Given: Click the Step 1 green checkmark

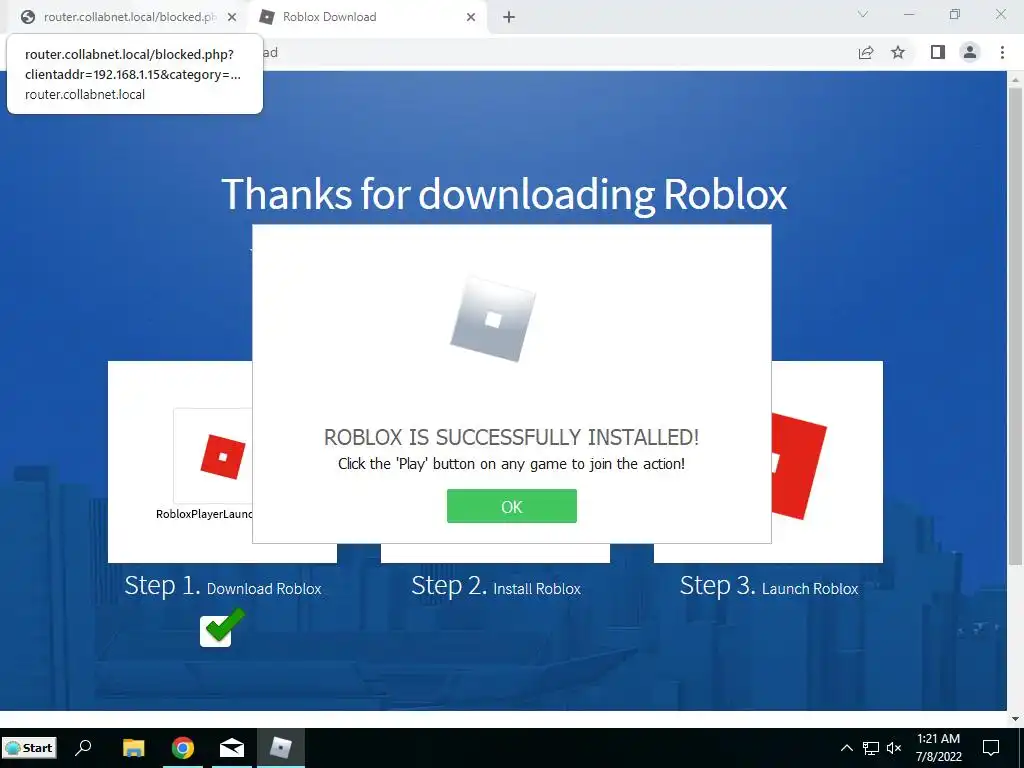Looking at the screenshot, I should click(x=223, y=628).
